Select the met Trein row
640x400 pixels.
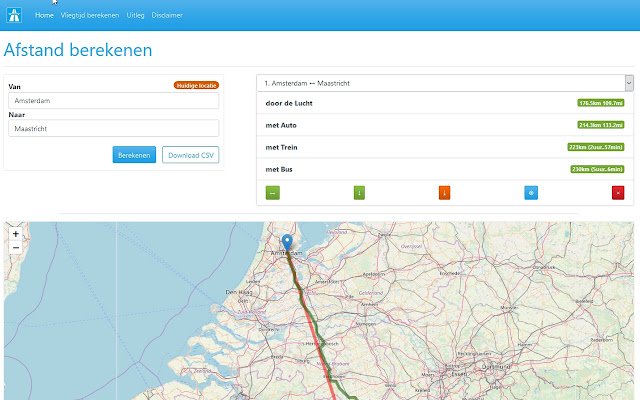(x=444, y=147)
